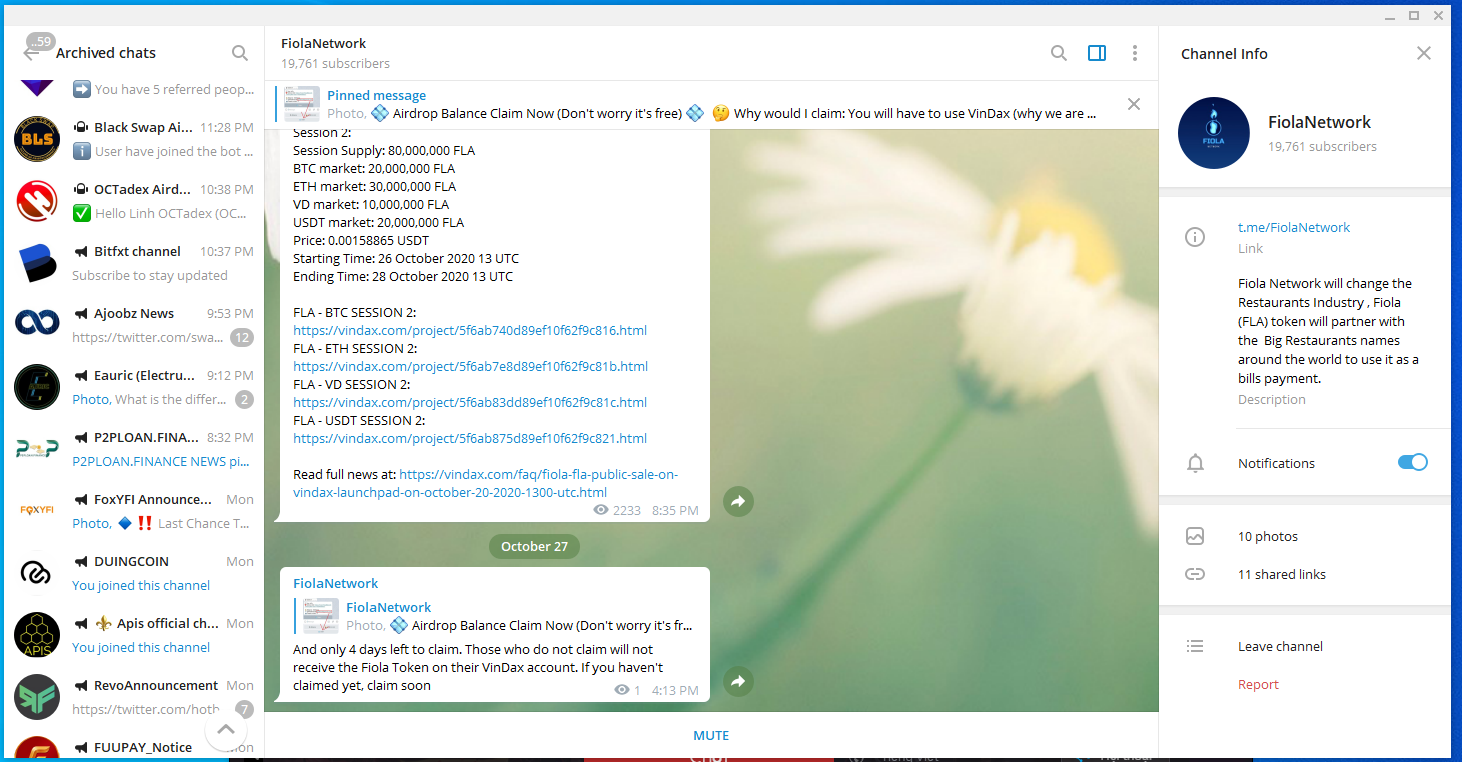1462x762 pixels.
Task: Select the FoxYFI Announcement chat row
Action: 133,512
